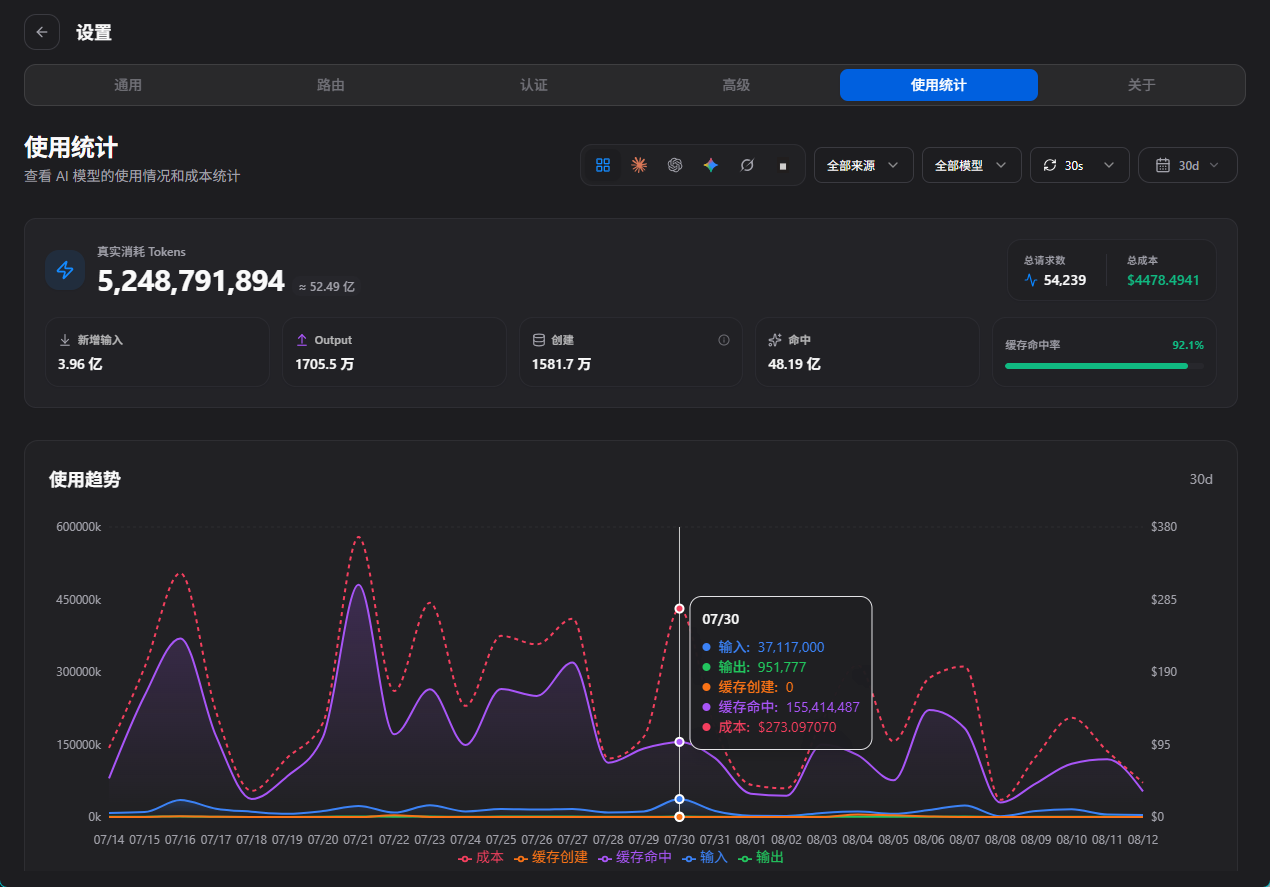This screenshot has width=1270, height=887.
Task: Toggle the 输出 series in legend
Action: [x=761, y=857]
